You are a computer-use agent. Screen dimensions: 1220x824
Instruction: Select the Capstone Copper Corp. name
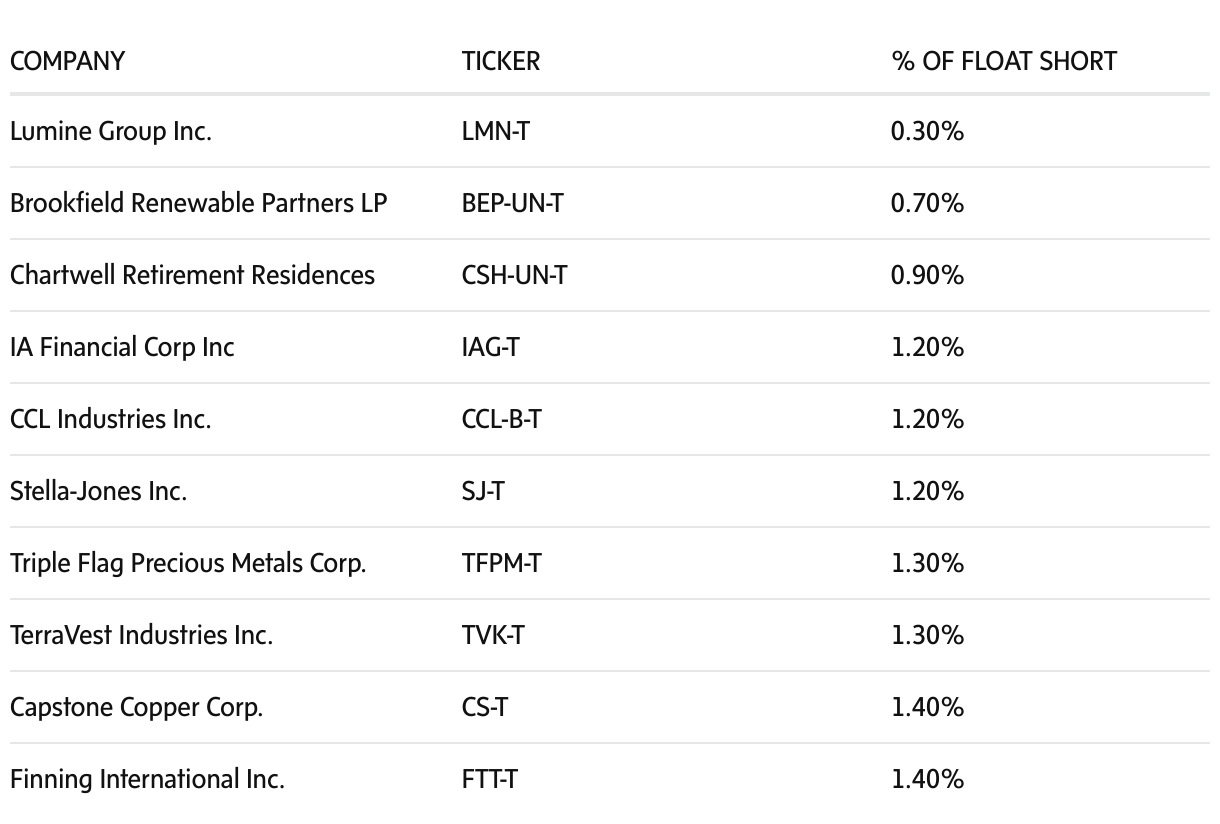pos(136,707)
